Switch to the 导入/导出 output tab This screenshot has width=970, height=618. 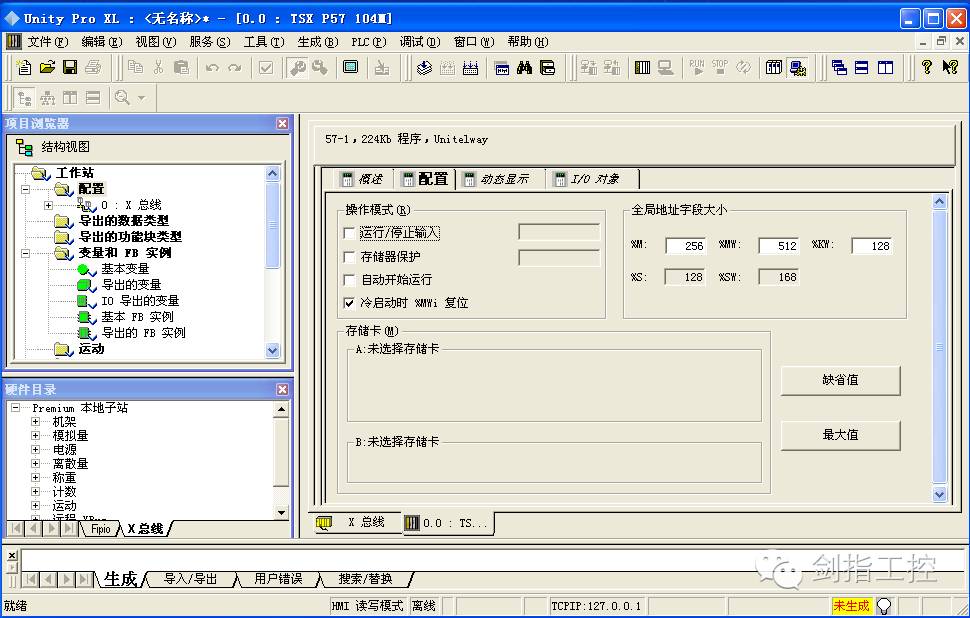(x=191, y=579)
